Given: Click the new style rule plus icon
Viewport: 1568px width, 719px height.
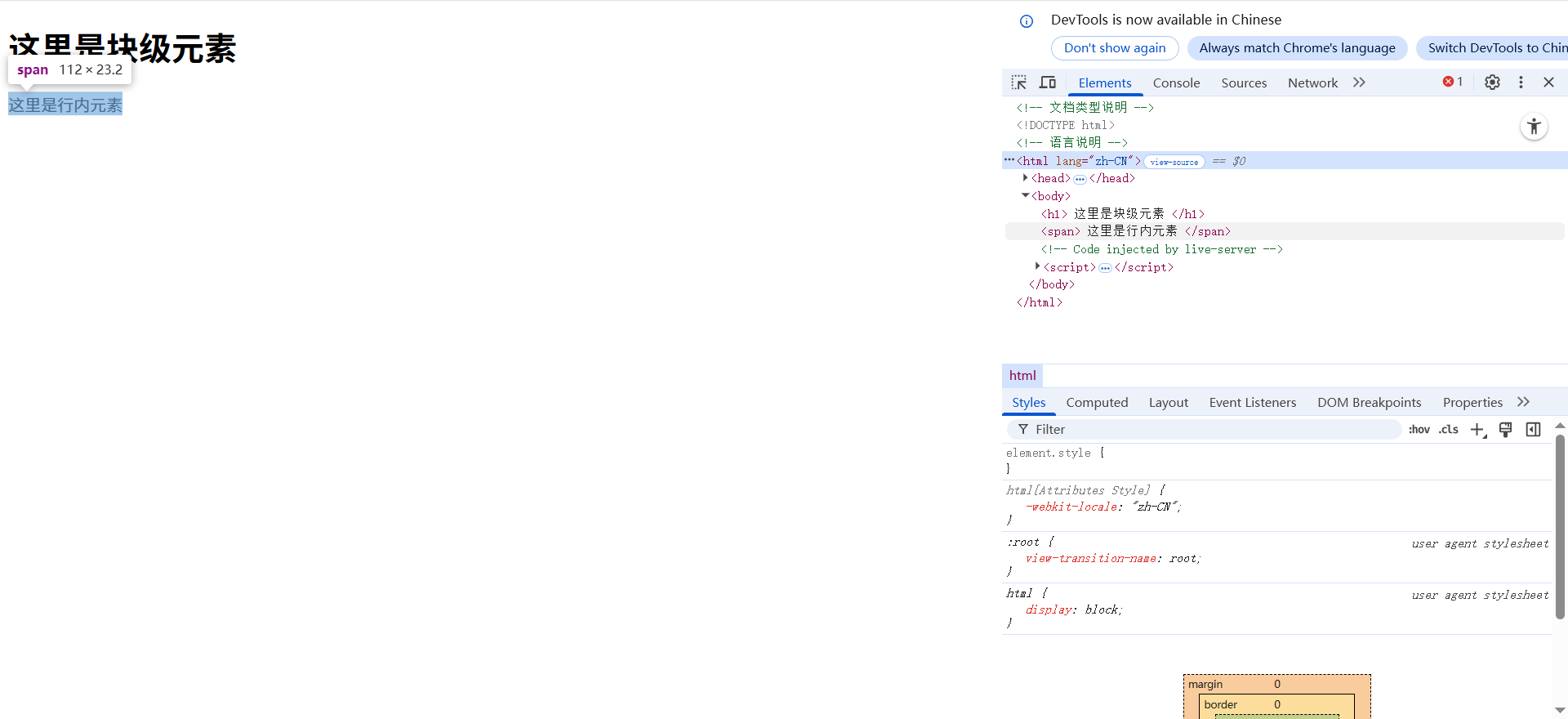Looking at the screenshot, I should (1478, 430).
